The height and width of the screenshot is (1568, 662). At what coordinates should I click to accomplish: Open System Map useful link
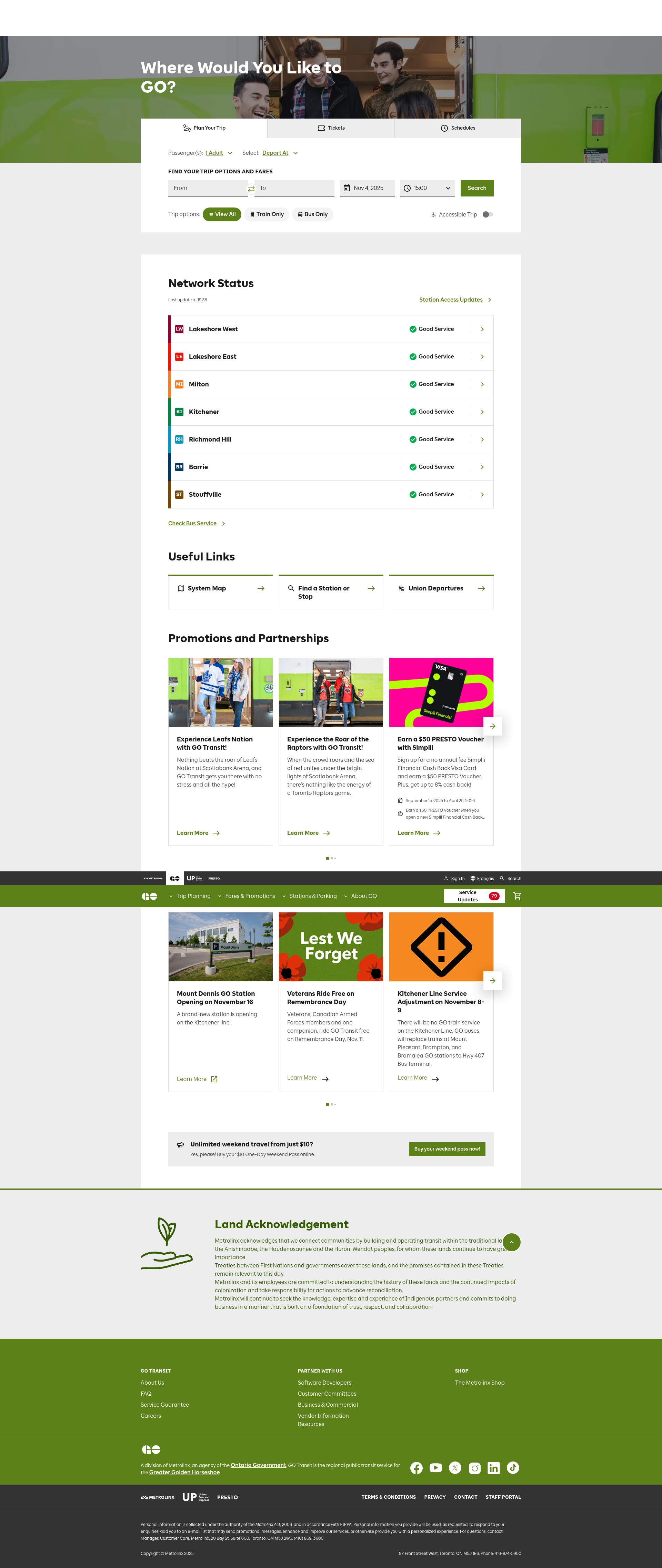(220, 591)
